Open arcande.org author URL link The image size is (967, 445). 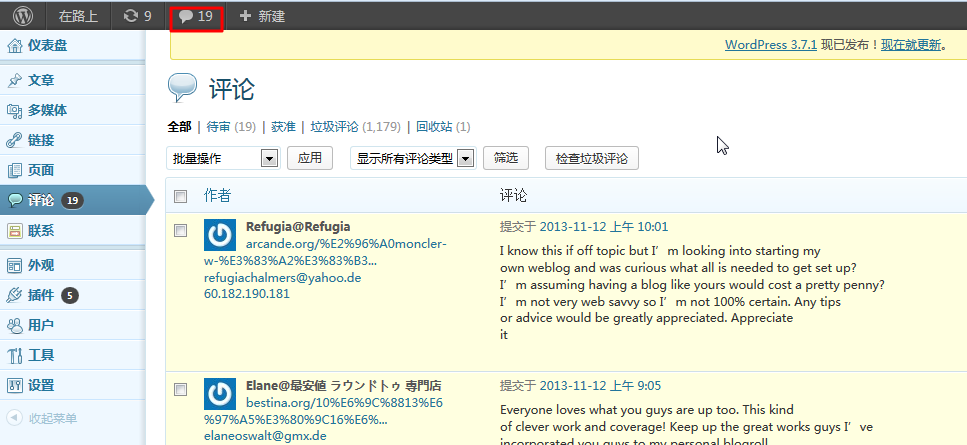(324, 252)
